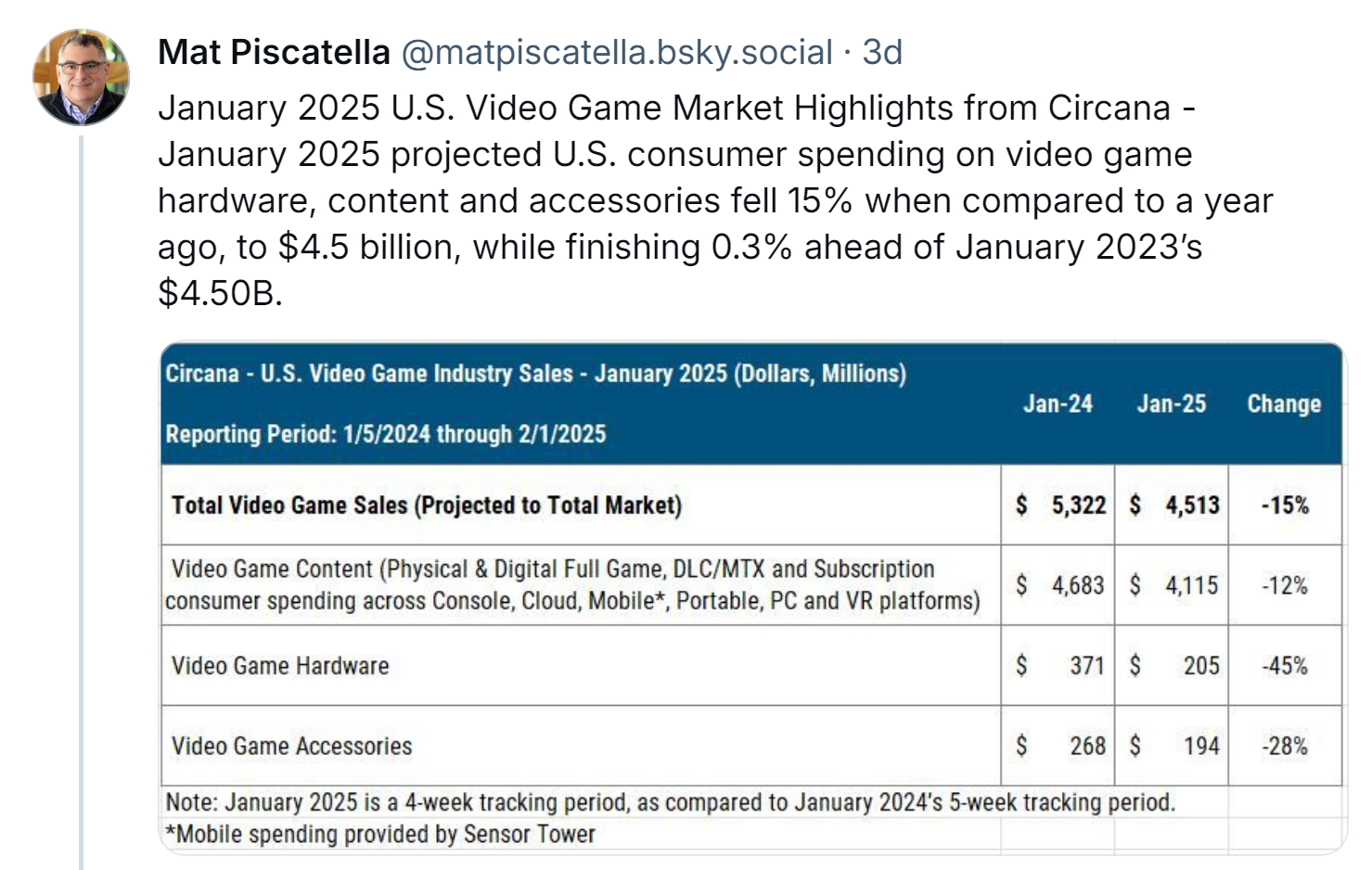The height and width of the screenshot is (870, 1372).
Task: Select the Jan-24 column header
Action: 1058,403
